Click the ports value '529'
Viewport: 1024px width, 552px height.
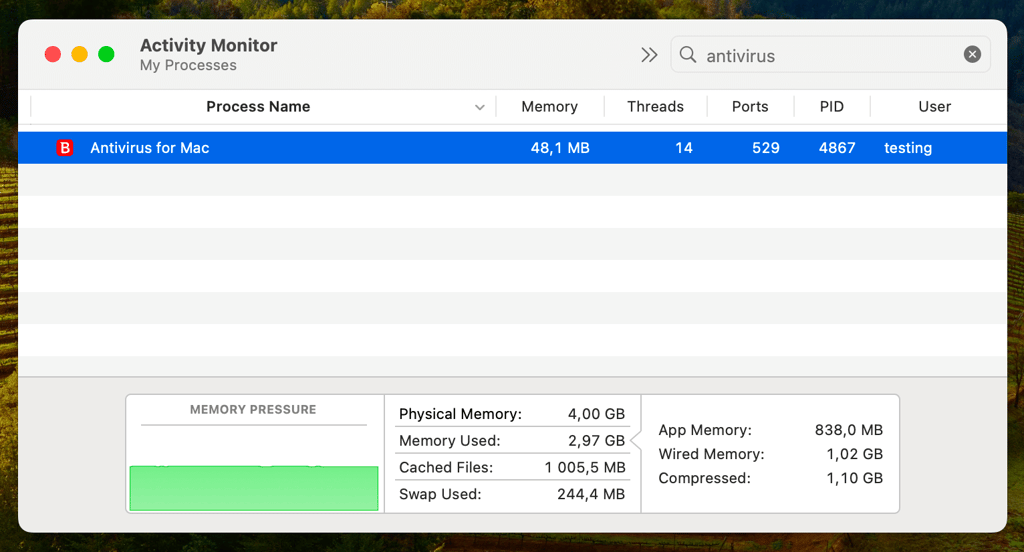click(x=765, y=148)
